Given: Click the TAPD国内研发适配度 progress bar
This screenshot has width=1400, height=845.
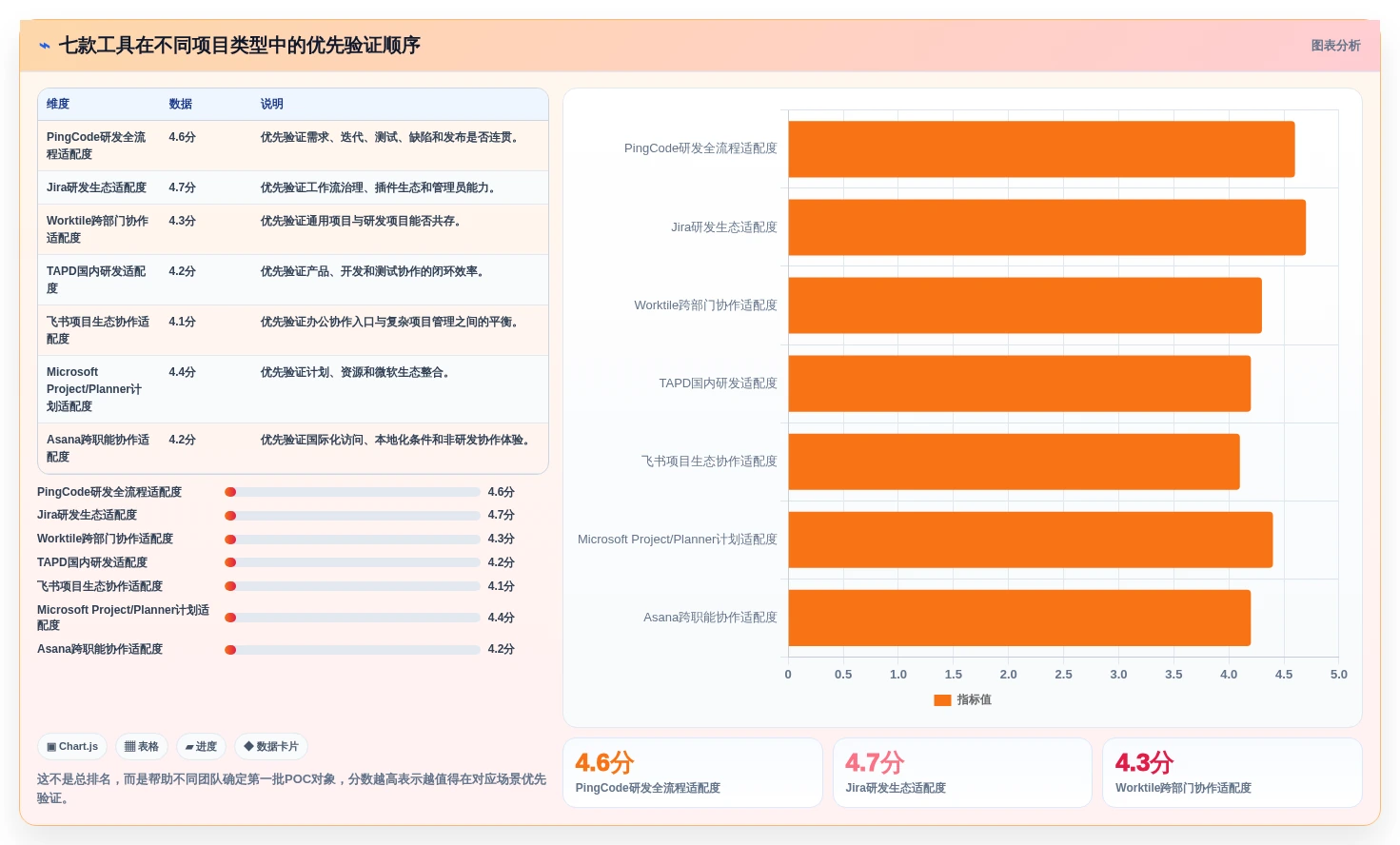Looking at the screenshot, I should 352,562.
